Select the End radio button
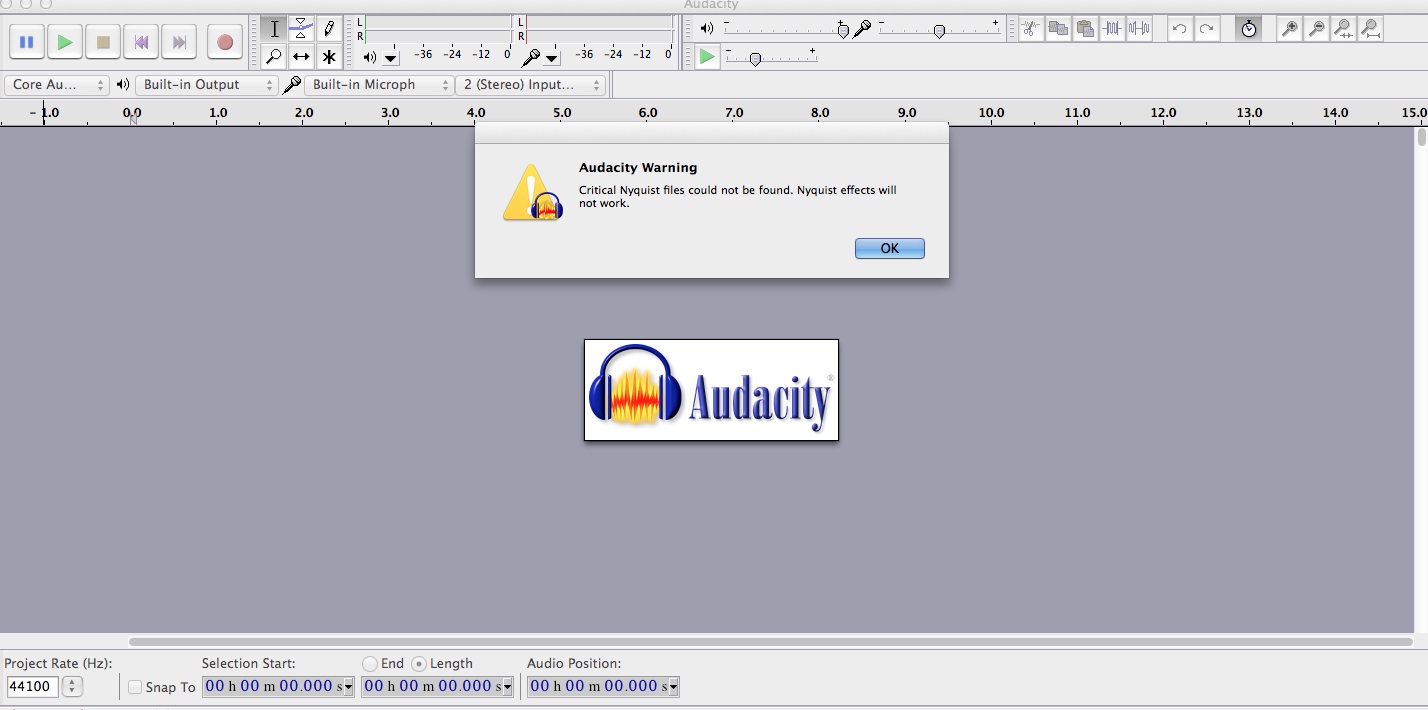This screenshot has height=710, width=1428. pos(370,664)
